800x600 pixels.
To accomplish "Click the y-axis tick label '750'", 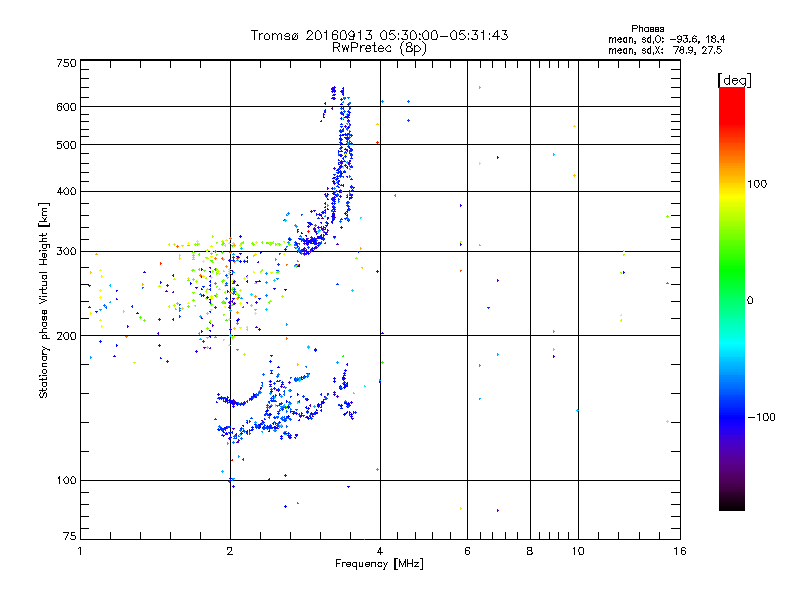I will pos(66,63).
